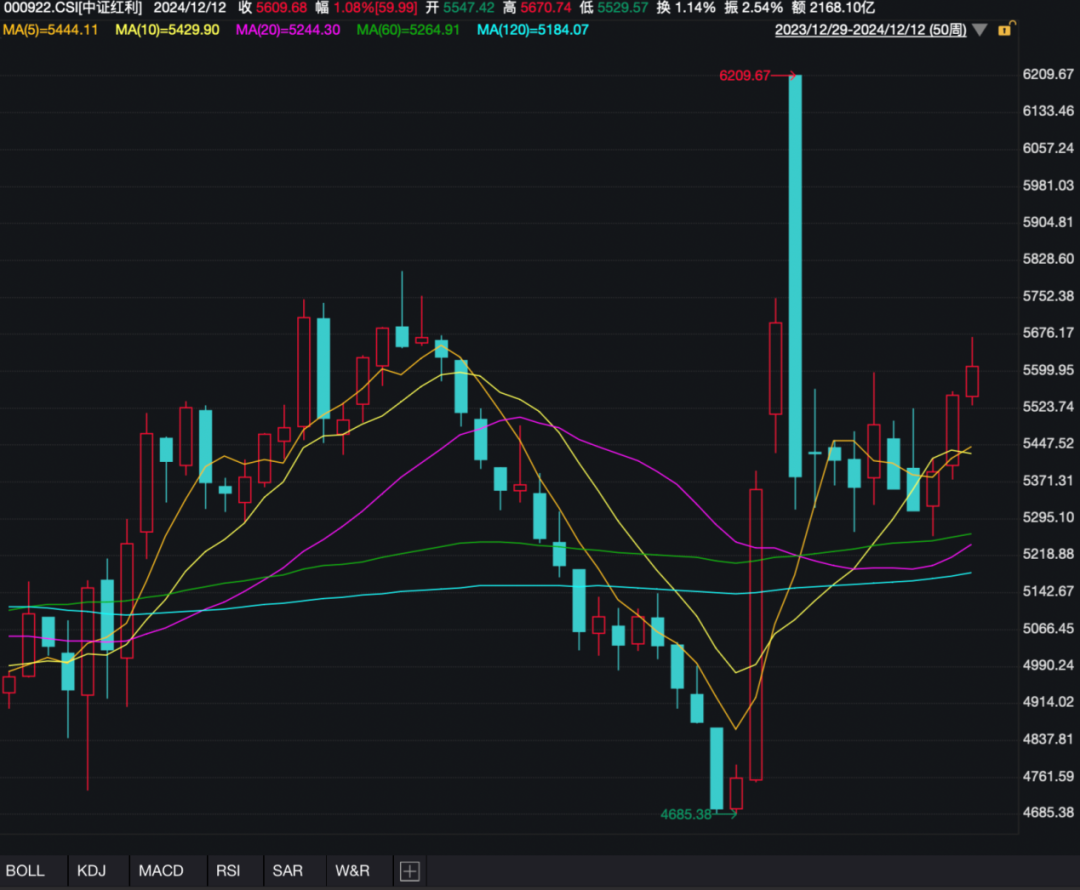The width and height of the screenshot is (1080, 890).
Task: Click the MA(60)=5264.91 label
Action: click(408, 30)
